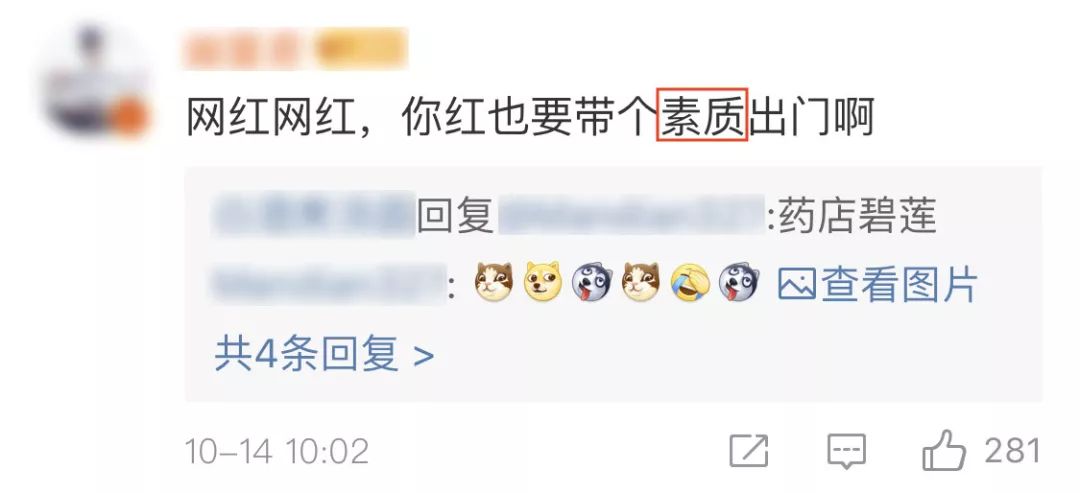Open the comment bubble icon
This screenshot has height=493, width=1080.
[846, 452]
